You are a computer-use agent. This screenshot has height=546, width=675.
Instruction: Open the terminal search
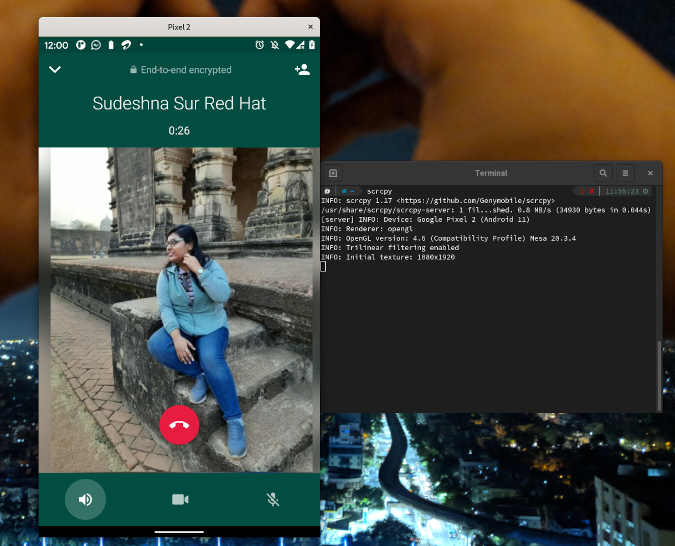tap(603, 173)
